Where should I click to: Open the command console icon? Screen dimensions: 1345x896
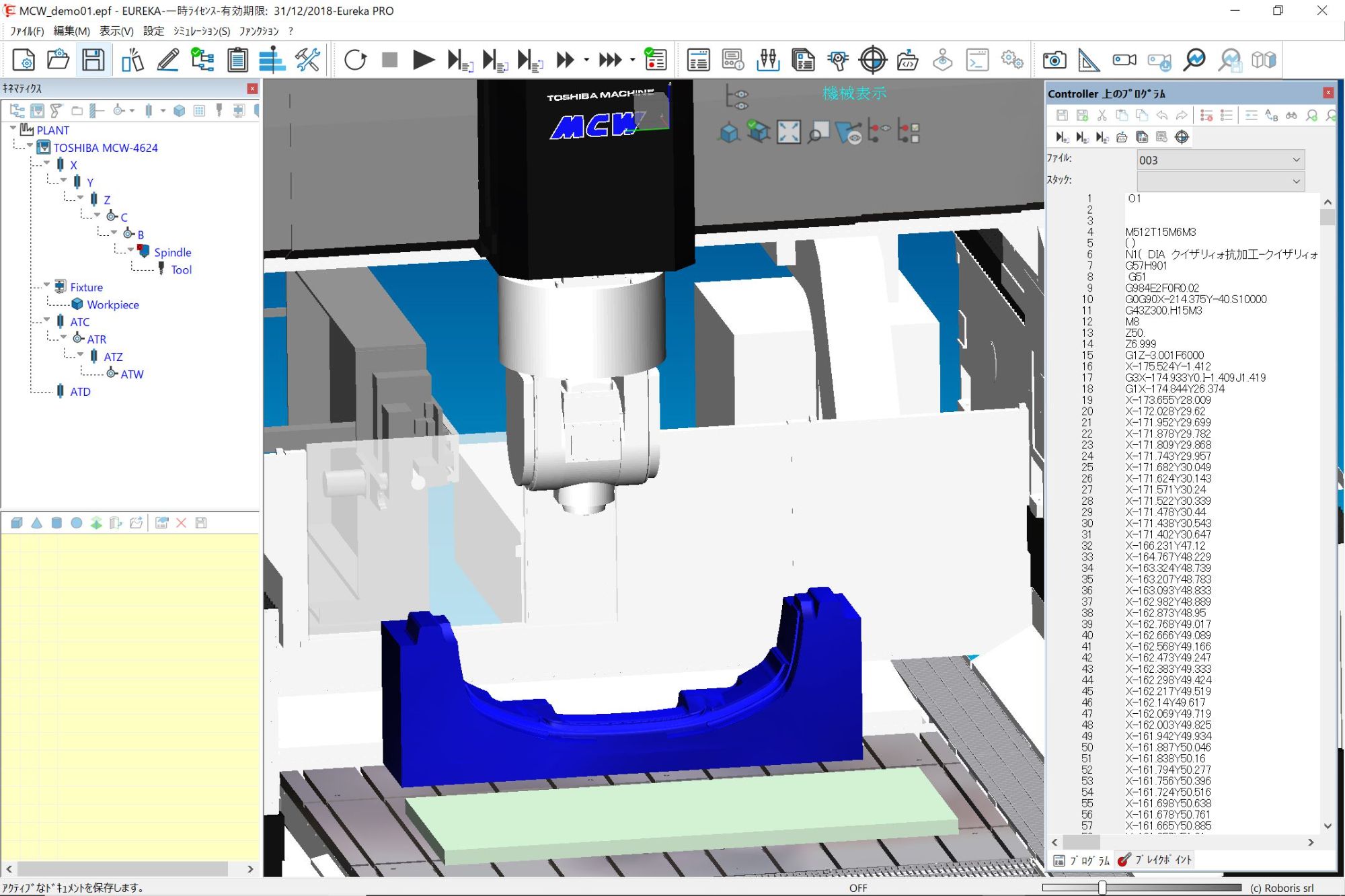[977, 60]
